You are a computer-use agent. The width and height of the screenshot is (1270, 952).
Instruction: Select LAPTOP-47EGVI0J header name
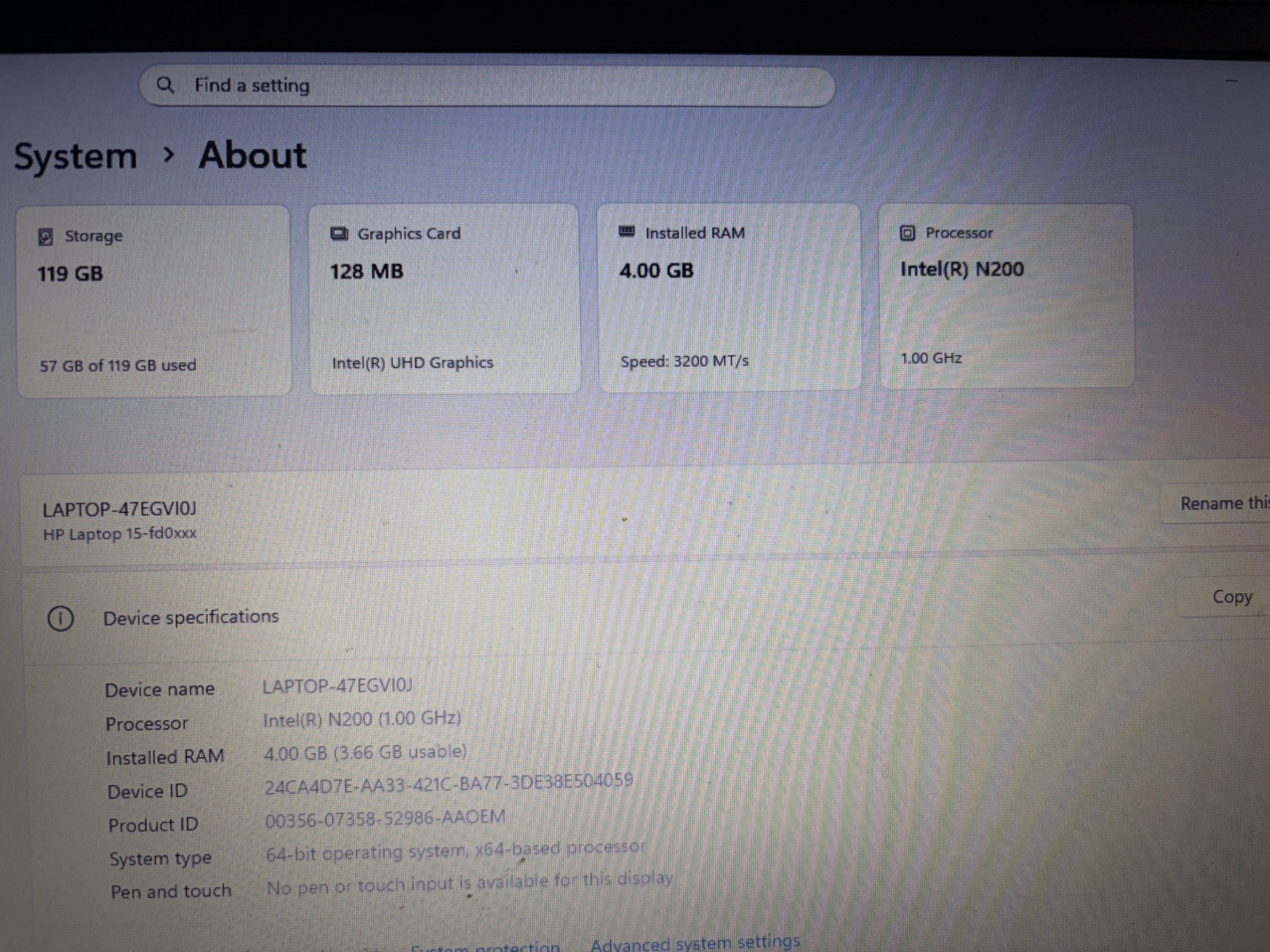coord(119,509)
